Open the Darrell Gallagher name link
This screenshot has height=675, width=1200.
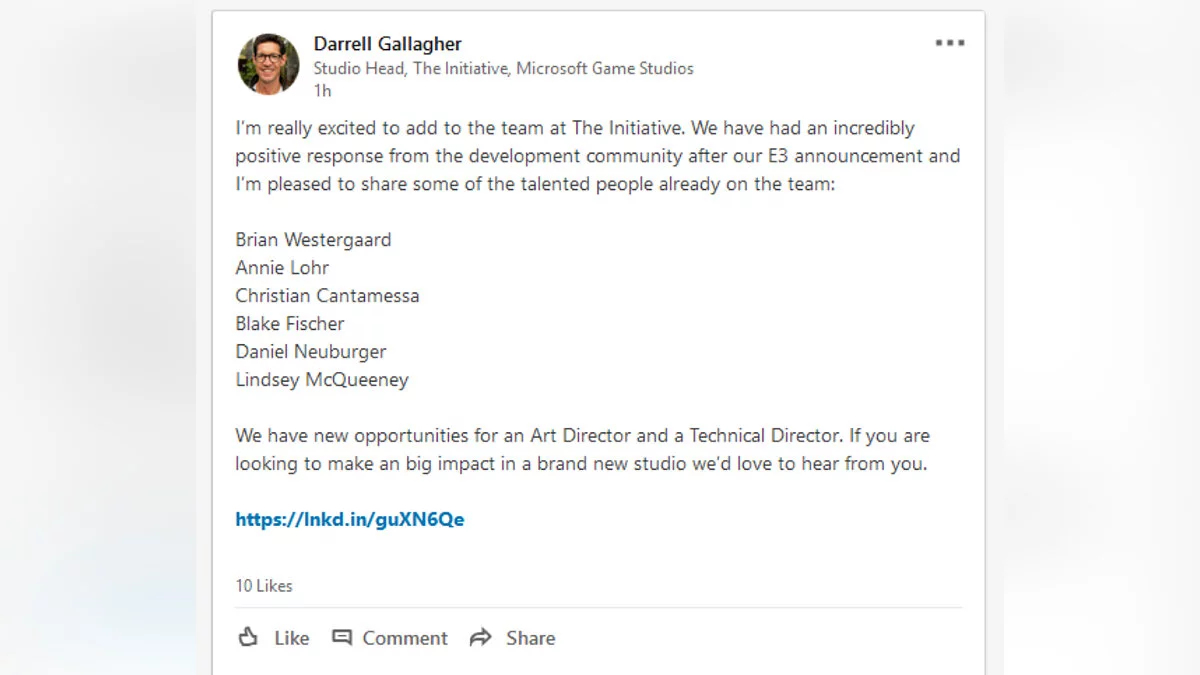pos(387,44)
